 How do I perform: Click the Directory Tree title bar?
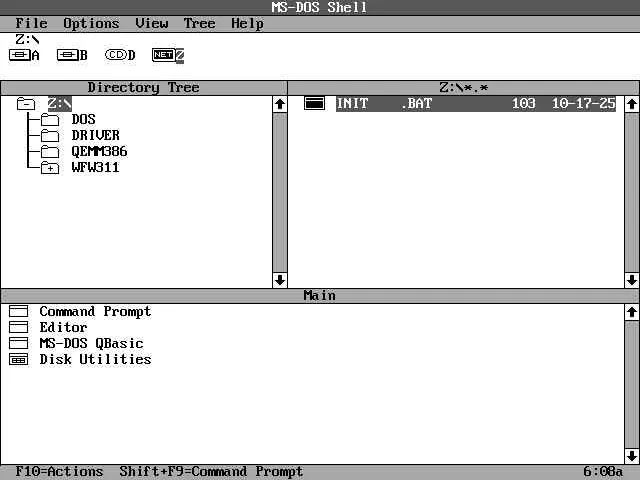144,88
